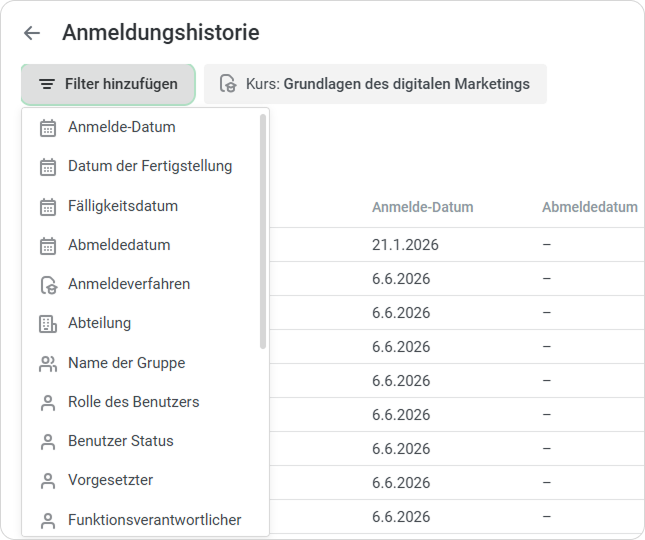Viewport: 645px width, 540px height.
Task: Click calendar icon next to Datum der Fertigstellung
Action: tap(48, 167)
